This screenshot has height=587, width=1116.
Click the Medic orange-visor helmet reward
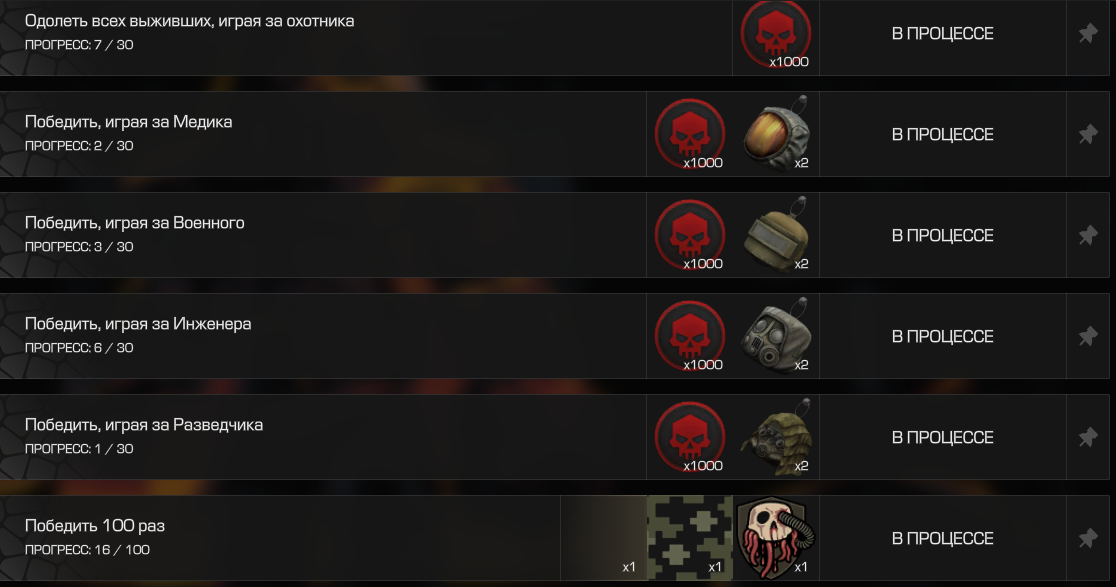pos(777,134)
